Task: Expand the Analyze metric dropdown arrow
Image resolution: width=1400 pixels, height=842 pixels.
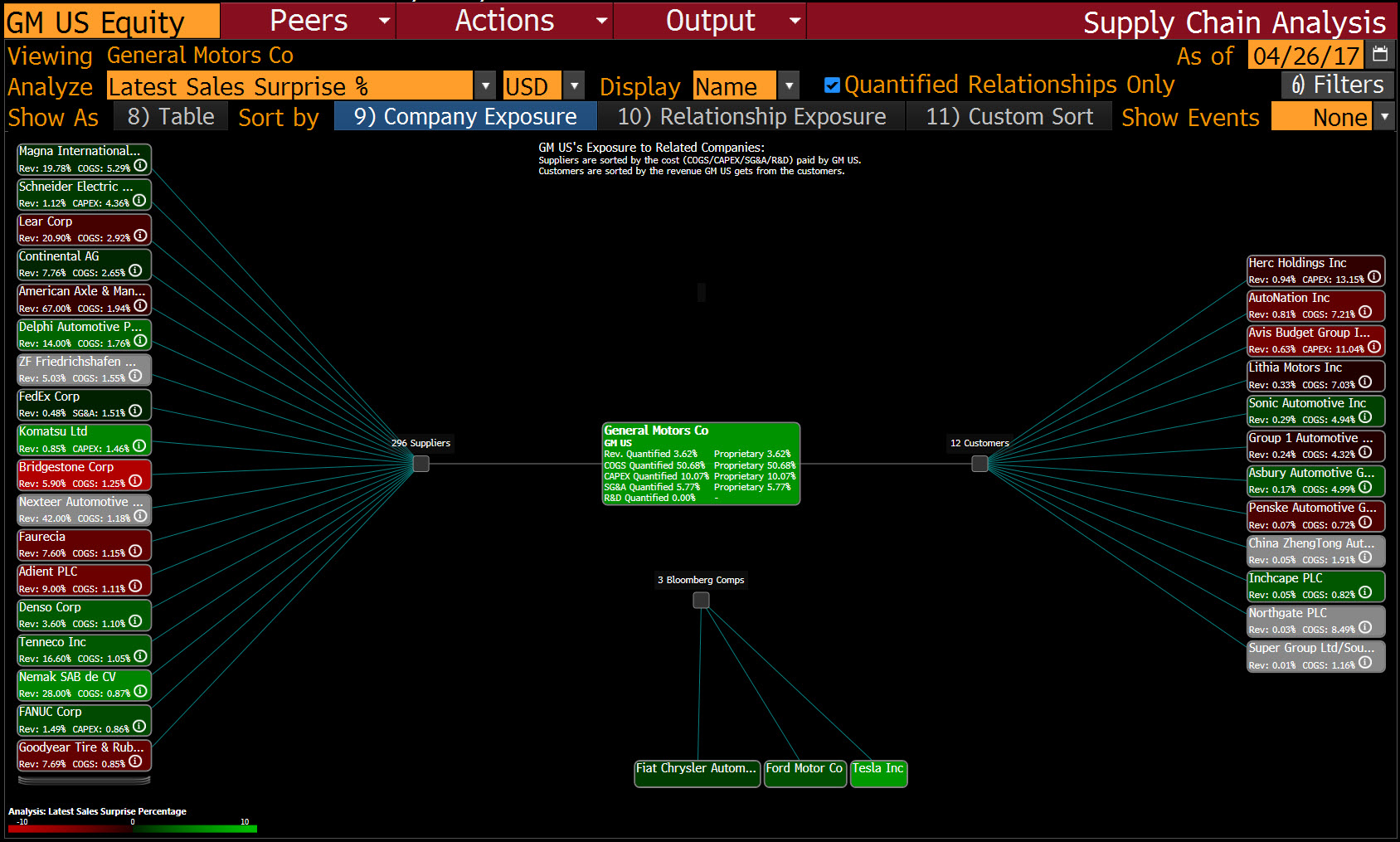Action: (486, 85)
